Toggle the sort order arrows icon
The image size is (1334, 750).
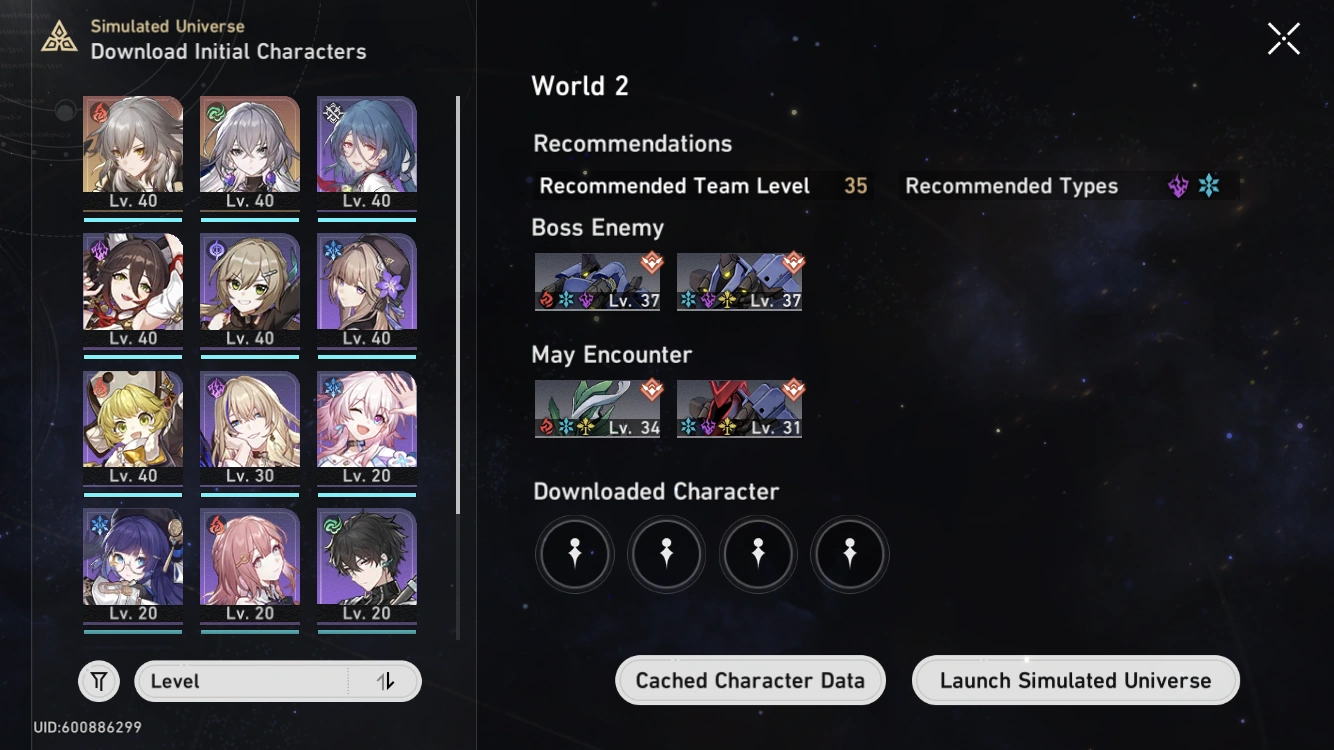(x=385, y=681)
